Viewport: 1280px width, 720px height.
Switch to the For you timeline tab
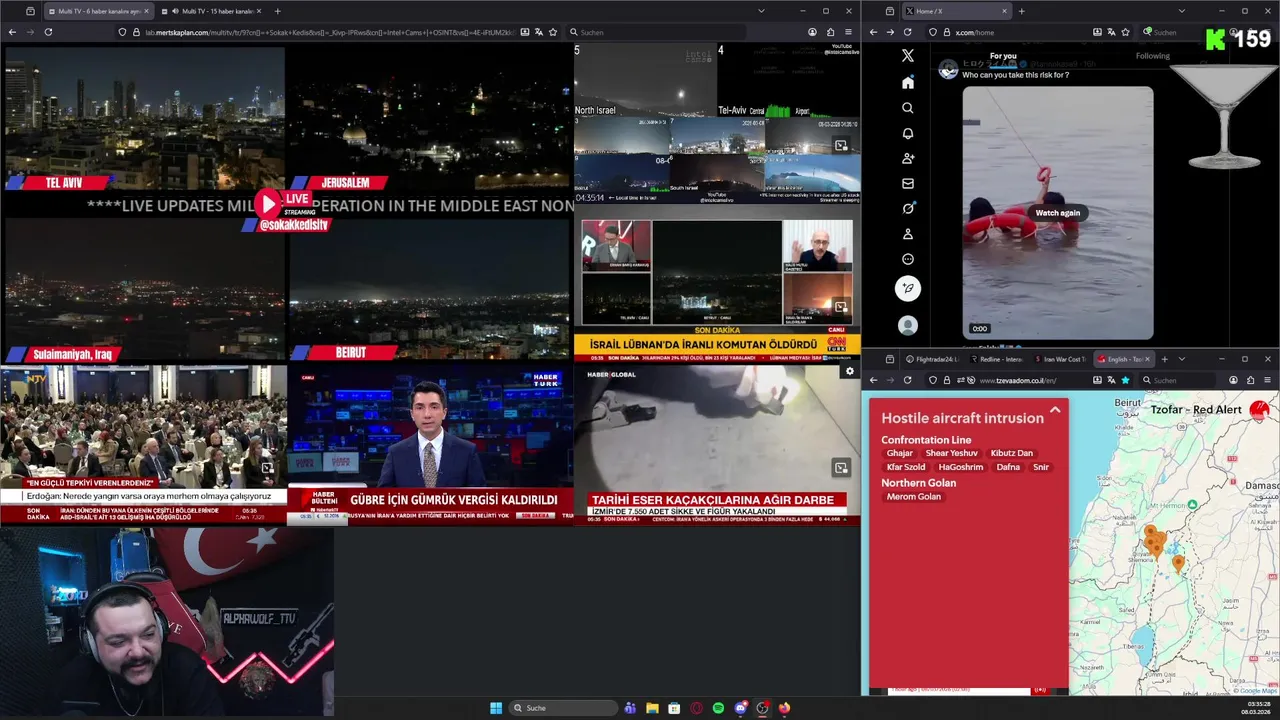1003,56
